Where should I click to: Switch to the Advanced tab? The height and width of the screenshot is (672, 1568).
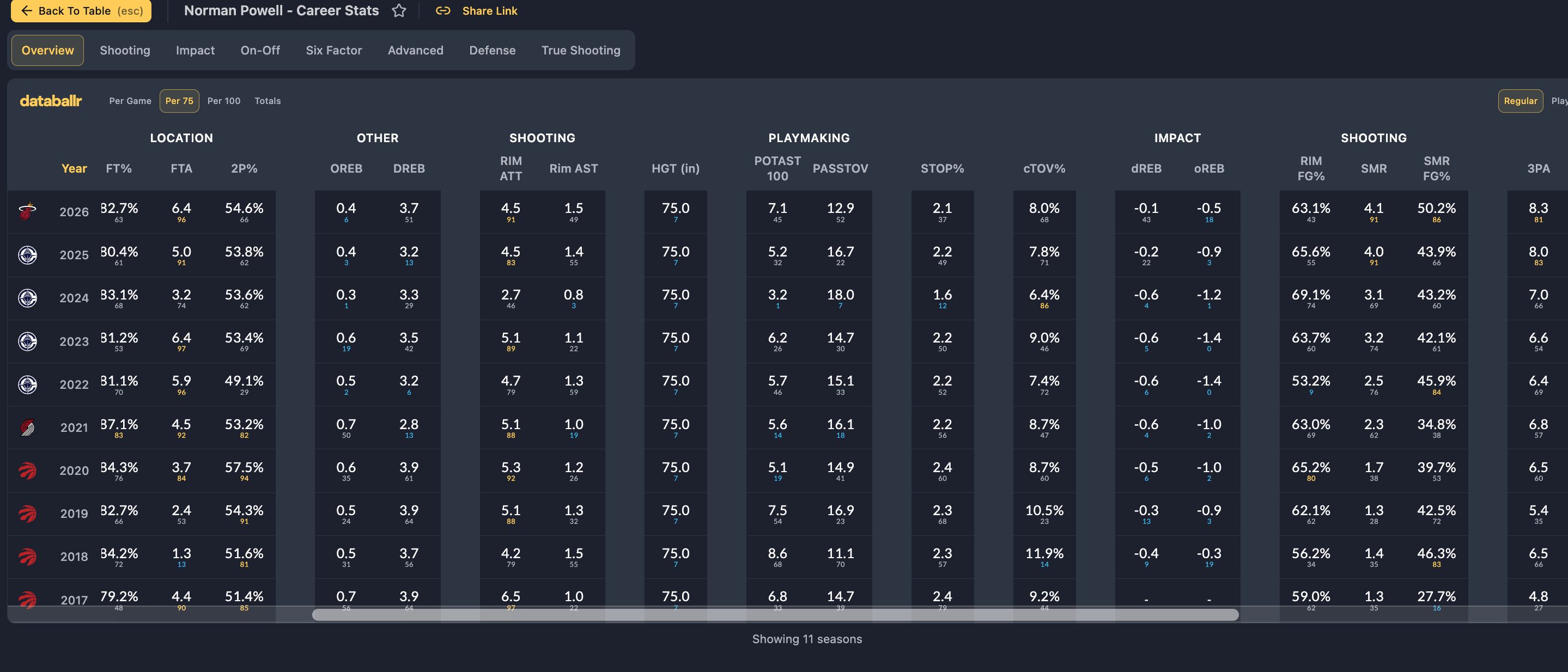click(416, 51)
